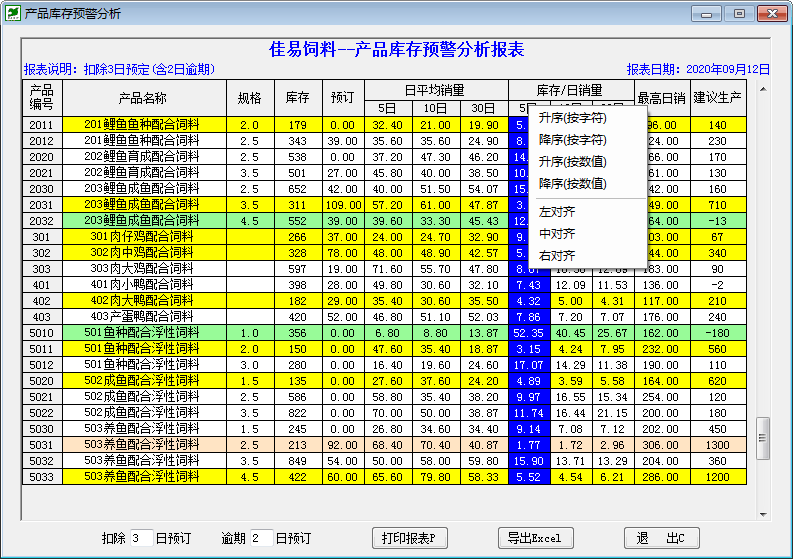Click suggested production value -13

(718, 221)
